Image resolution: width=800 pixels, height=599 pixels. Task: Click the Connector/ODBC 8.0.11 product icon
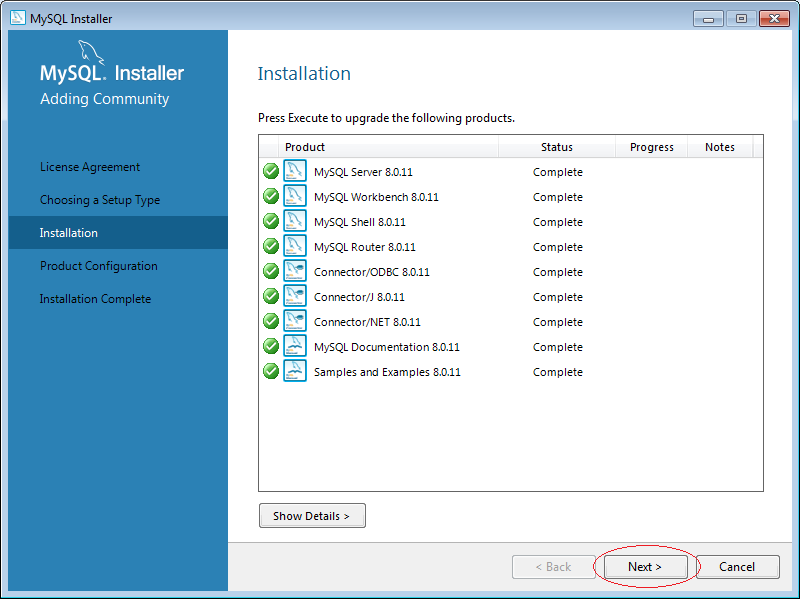[295, 271]
